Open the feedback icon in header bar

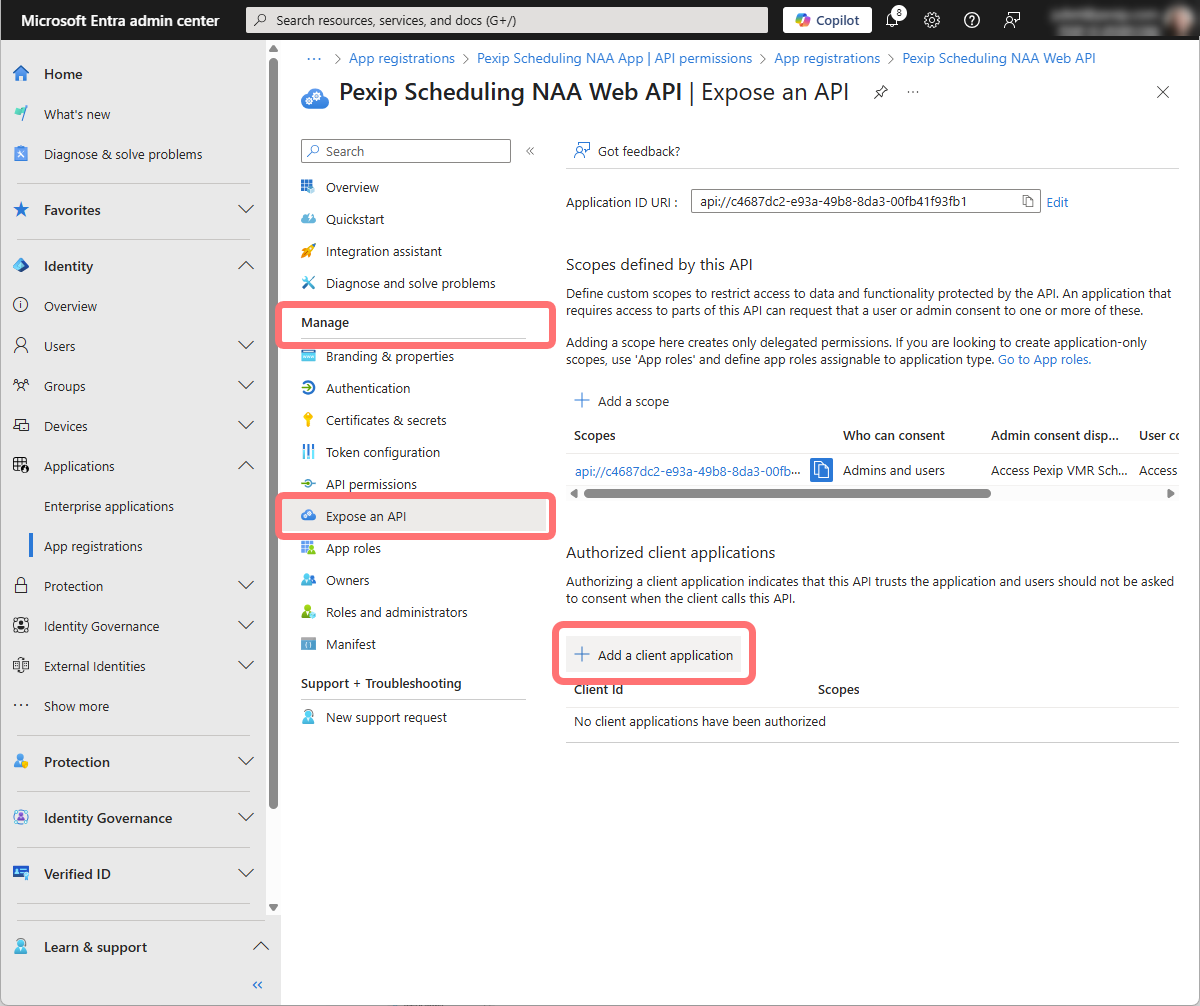pyautogui.click(x=1012, y=20)
